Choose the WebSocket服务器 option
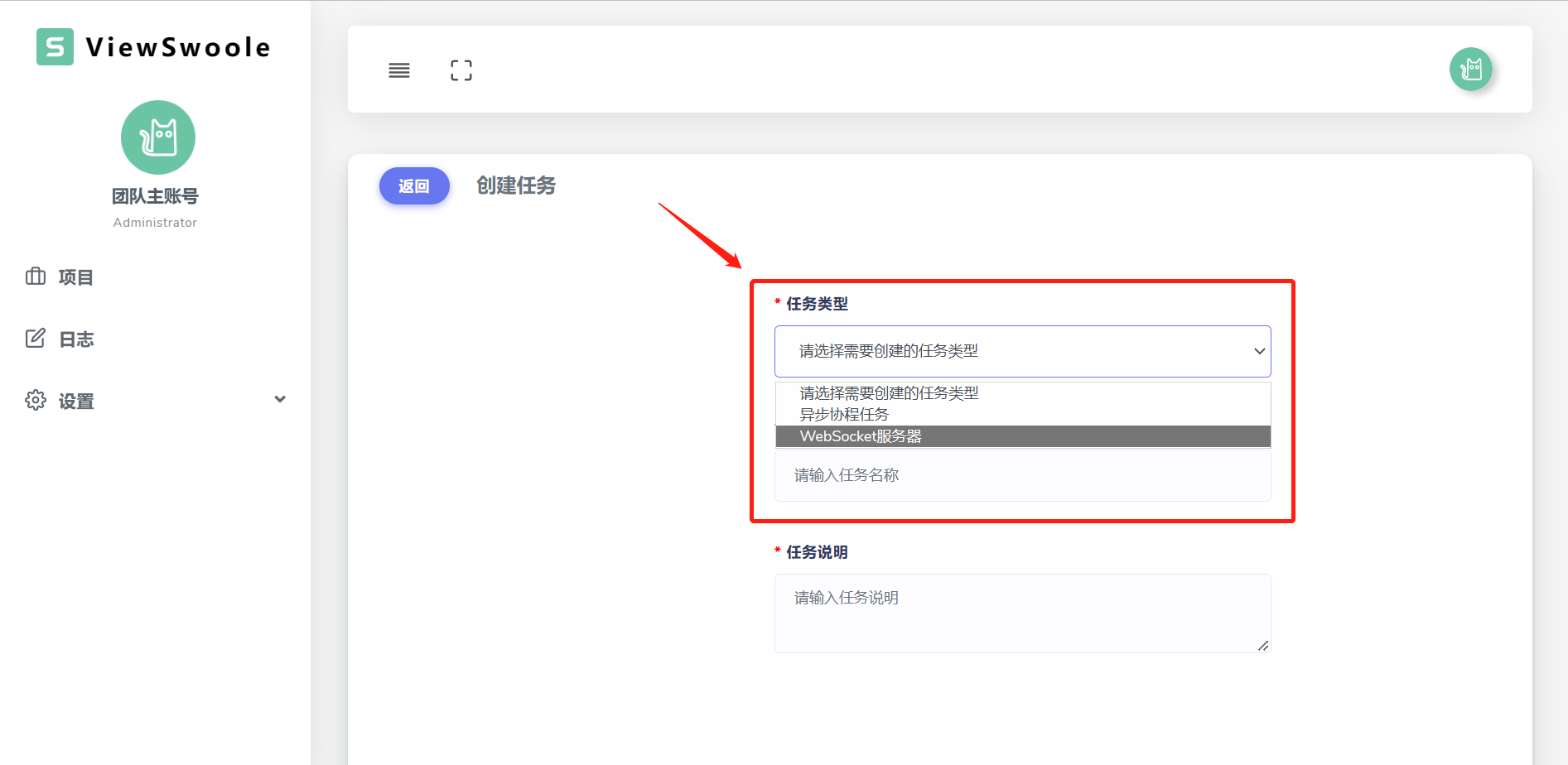The image size is (1568, 765). [x=1023, y=436]
